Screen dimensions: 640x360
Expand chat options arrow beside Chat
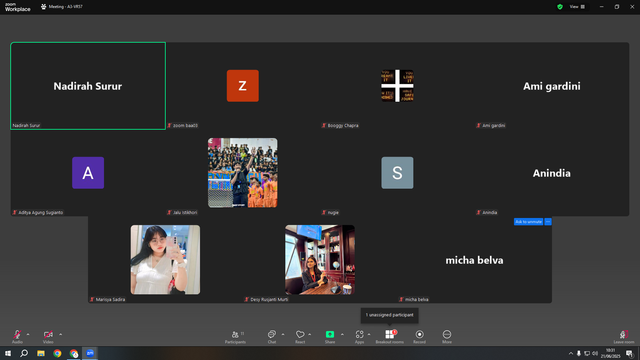(x=283, y=334)
